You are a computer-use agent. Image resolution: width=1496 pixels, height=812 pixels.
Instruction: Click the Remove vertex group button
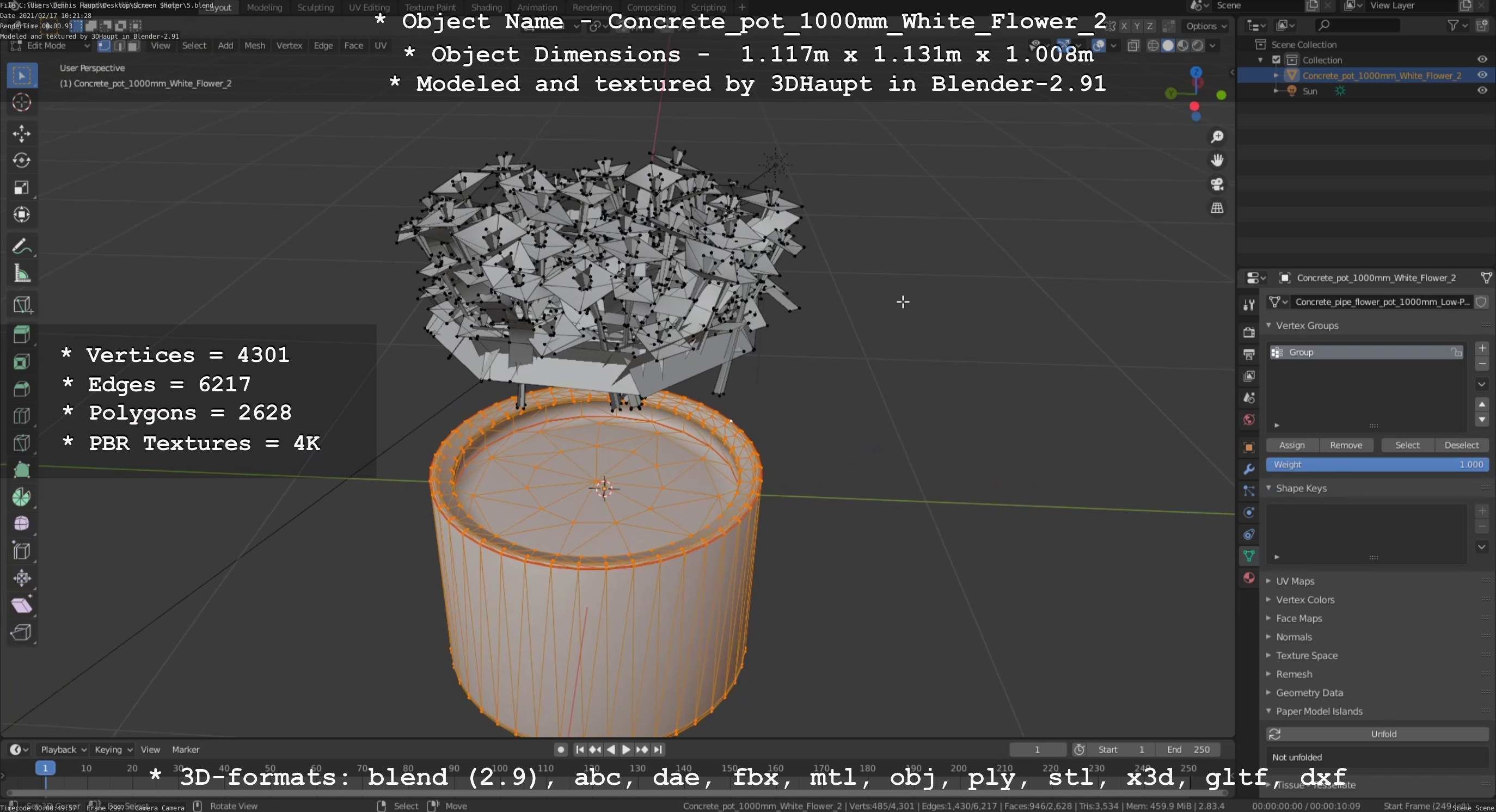point(1346,445)
